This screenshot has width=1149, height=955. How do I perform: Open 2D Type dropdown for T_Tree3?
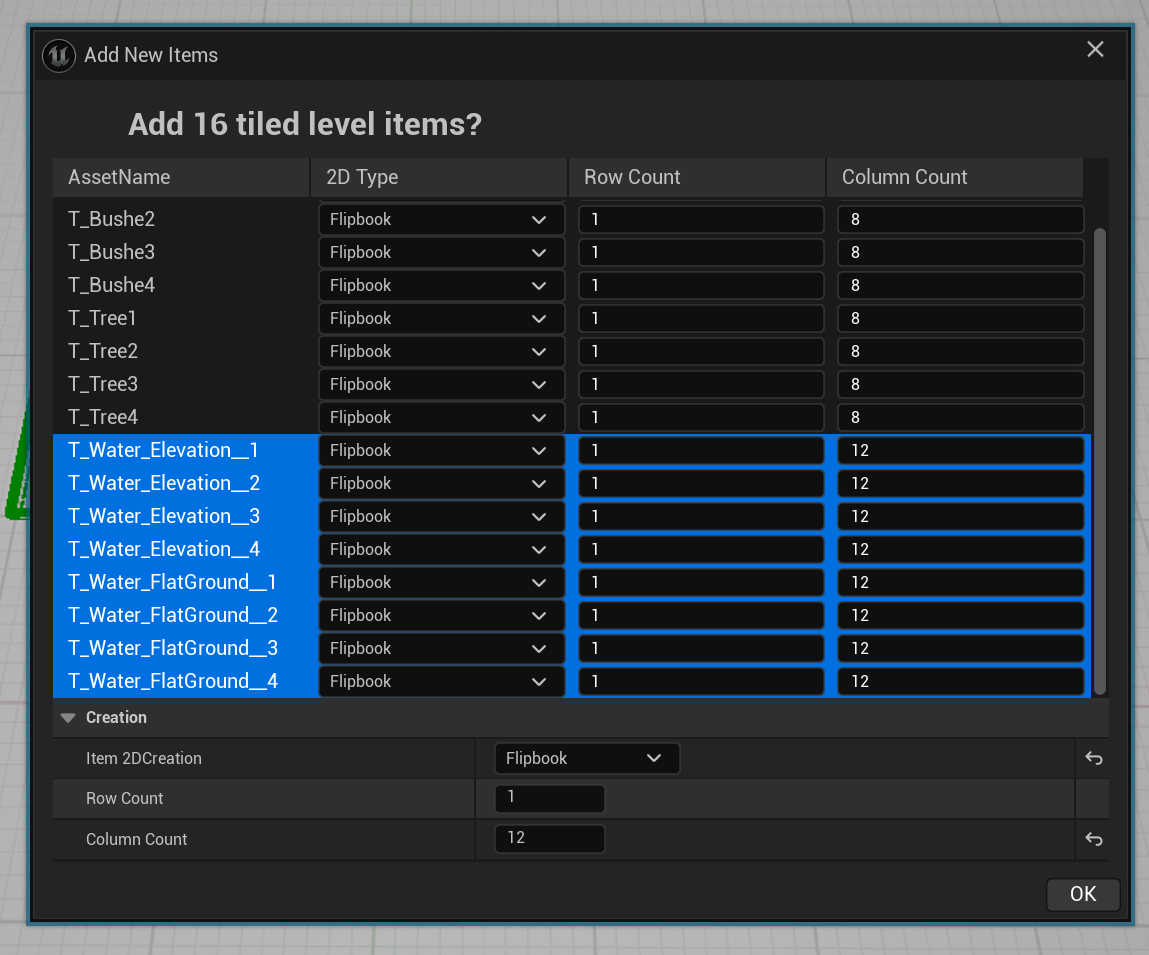[x=441, y=385]
